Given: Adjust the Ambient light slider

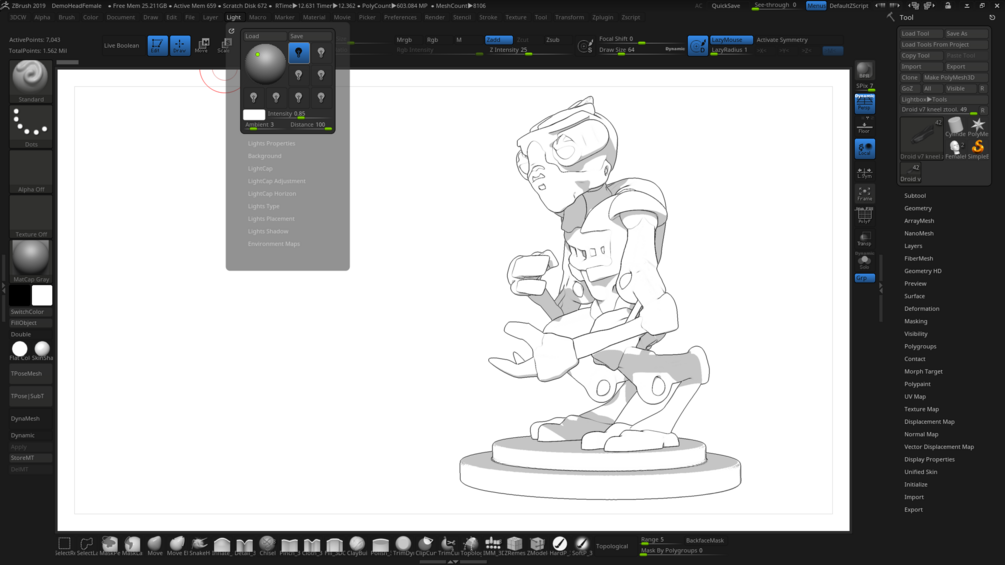Looking at the screenshot, I should click(265, 125).
